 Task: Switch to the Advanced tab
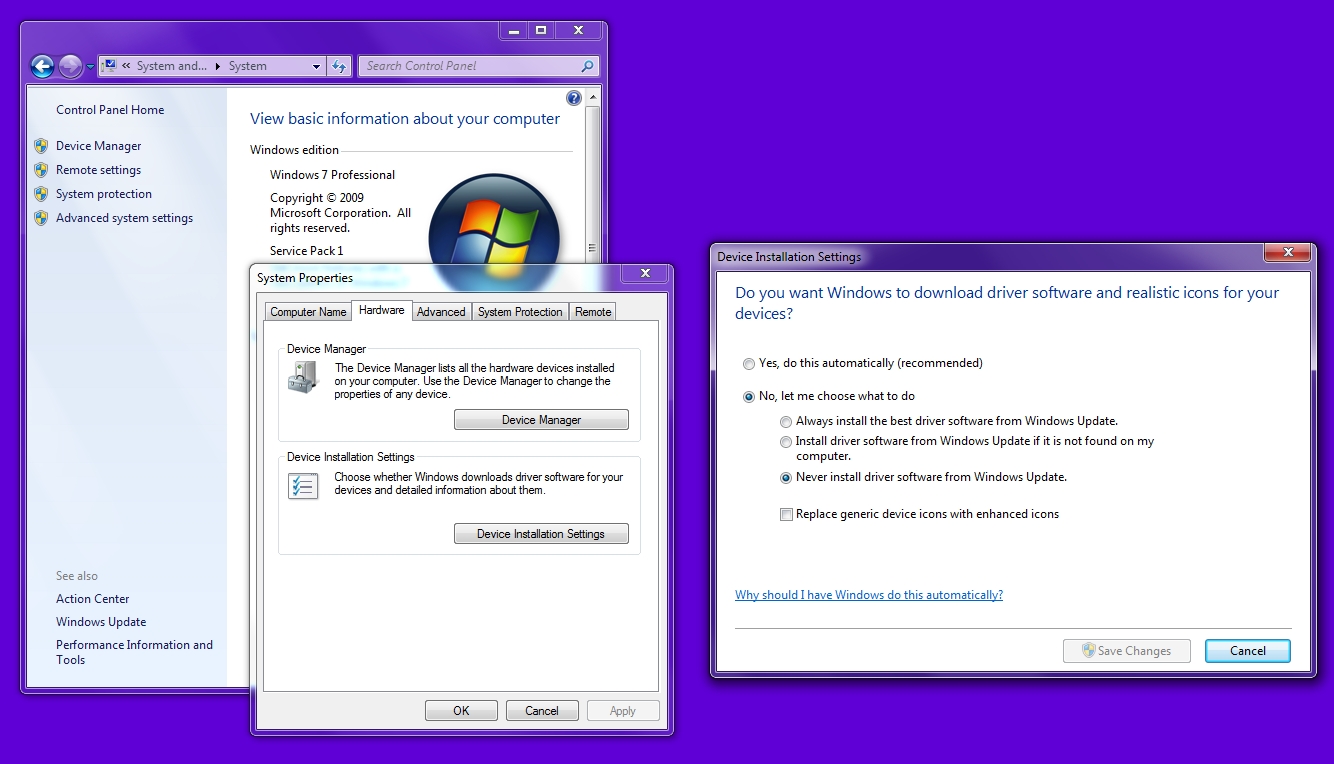click(441, 312)
